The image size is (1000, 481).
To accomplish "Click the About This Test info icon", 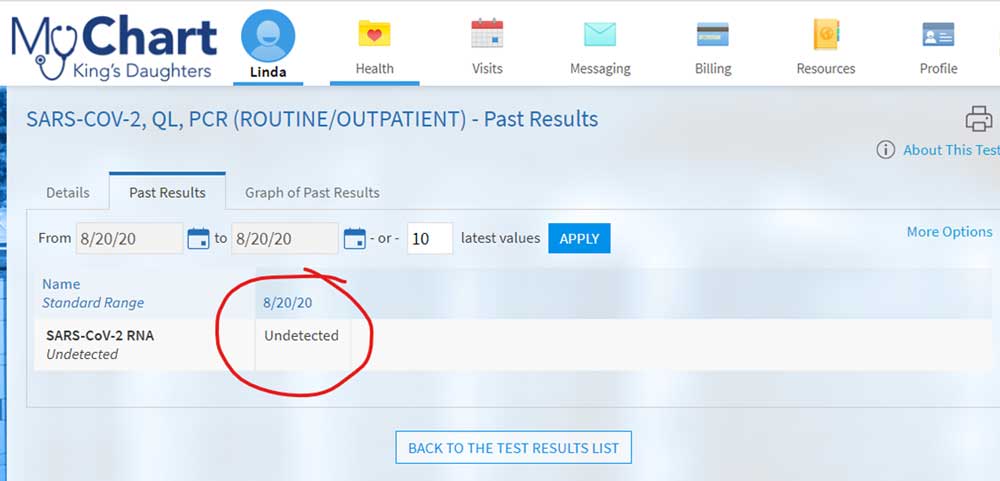I will coord(885,150).
